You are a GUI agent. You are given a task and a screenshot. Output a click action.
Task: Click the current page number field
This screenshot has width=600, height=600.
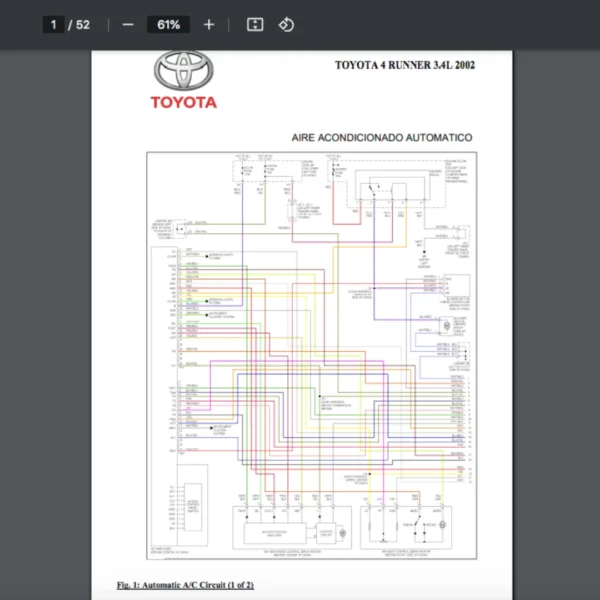(55, 24)
